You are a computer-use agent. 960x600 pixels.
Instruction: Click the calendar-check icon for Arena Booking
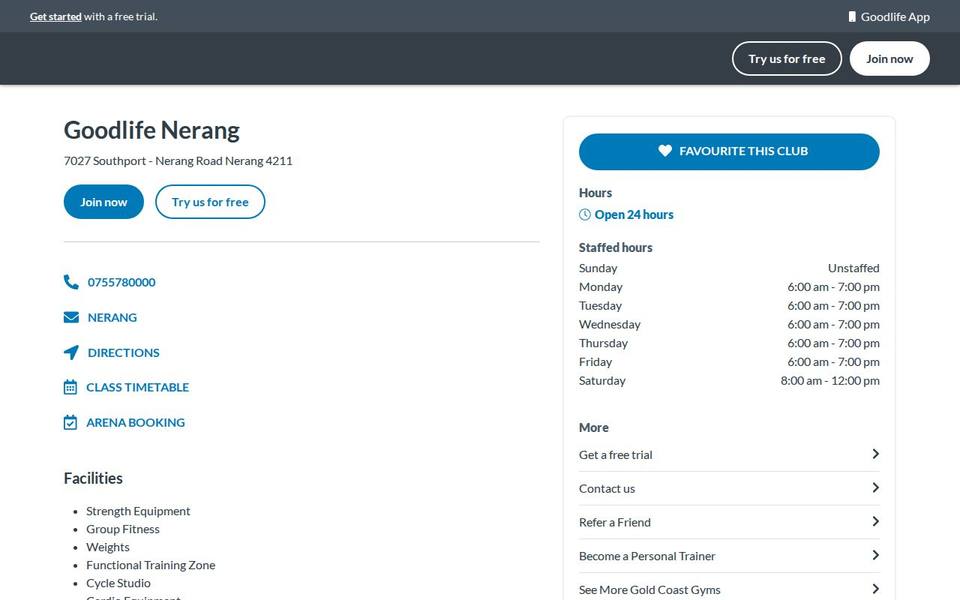[x=70, y=422]
